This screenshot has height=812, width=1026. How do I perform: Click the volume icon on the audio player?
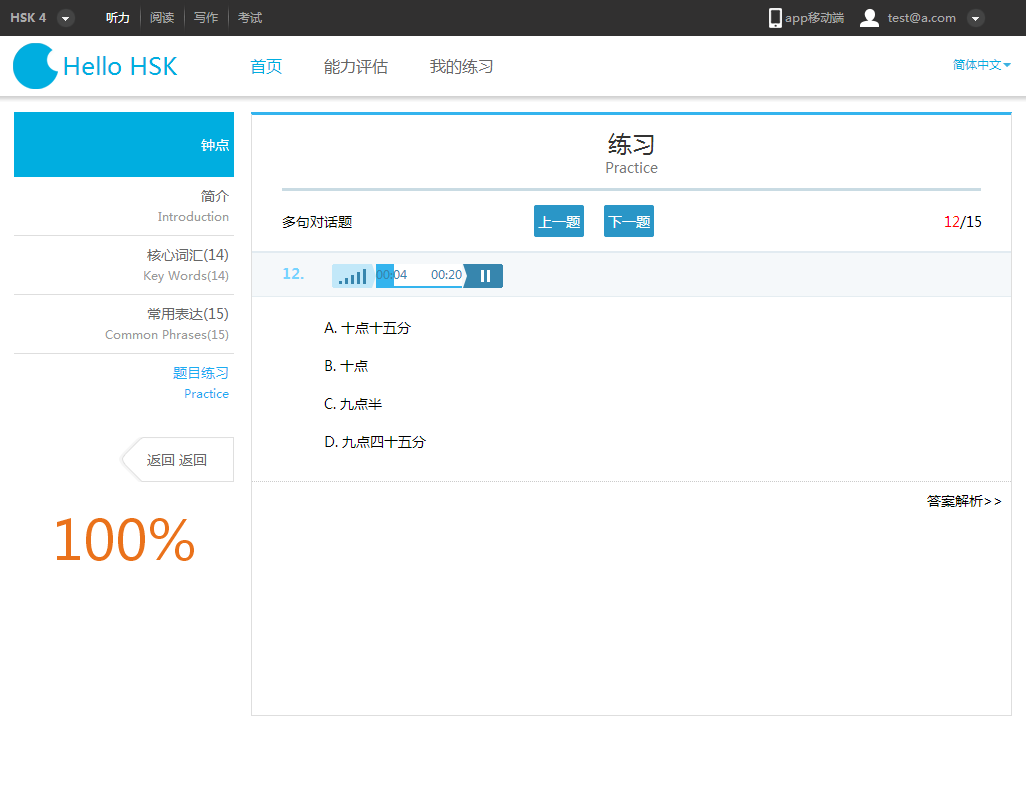[352, 275]
